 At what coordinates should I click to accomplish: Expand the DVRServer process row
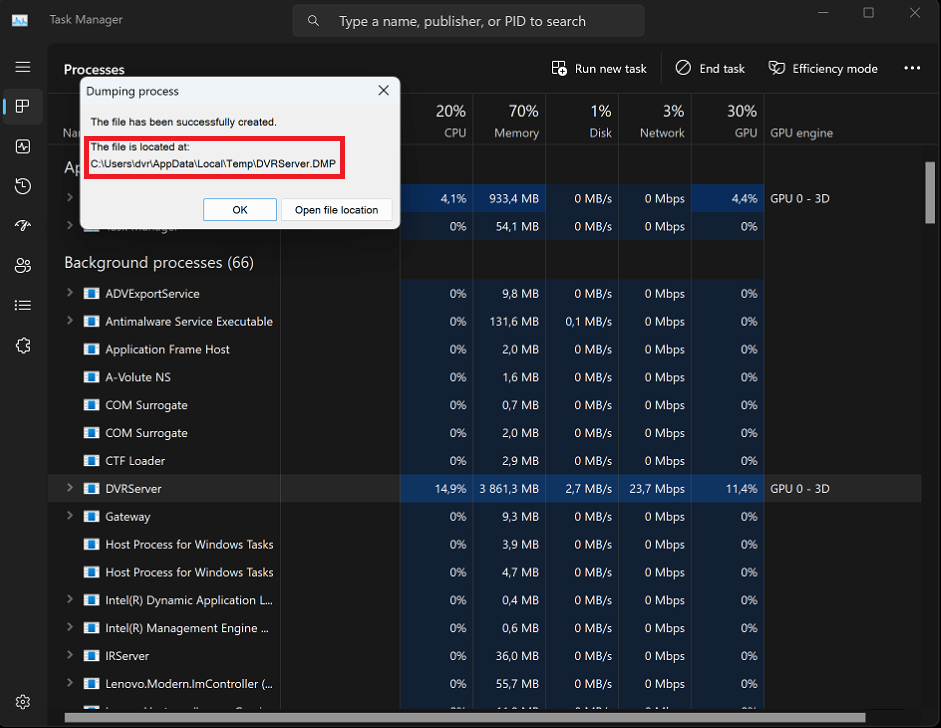point(70,489)
